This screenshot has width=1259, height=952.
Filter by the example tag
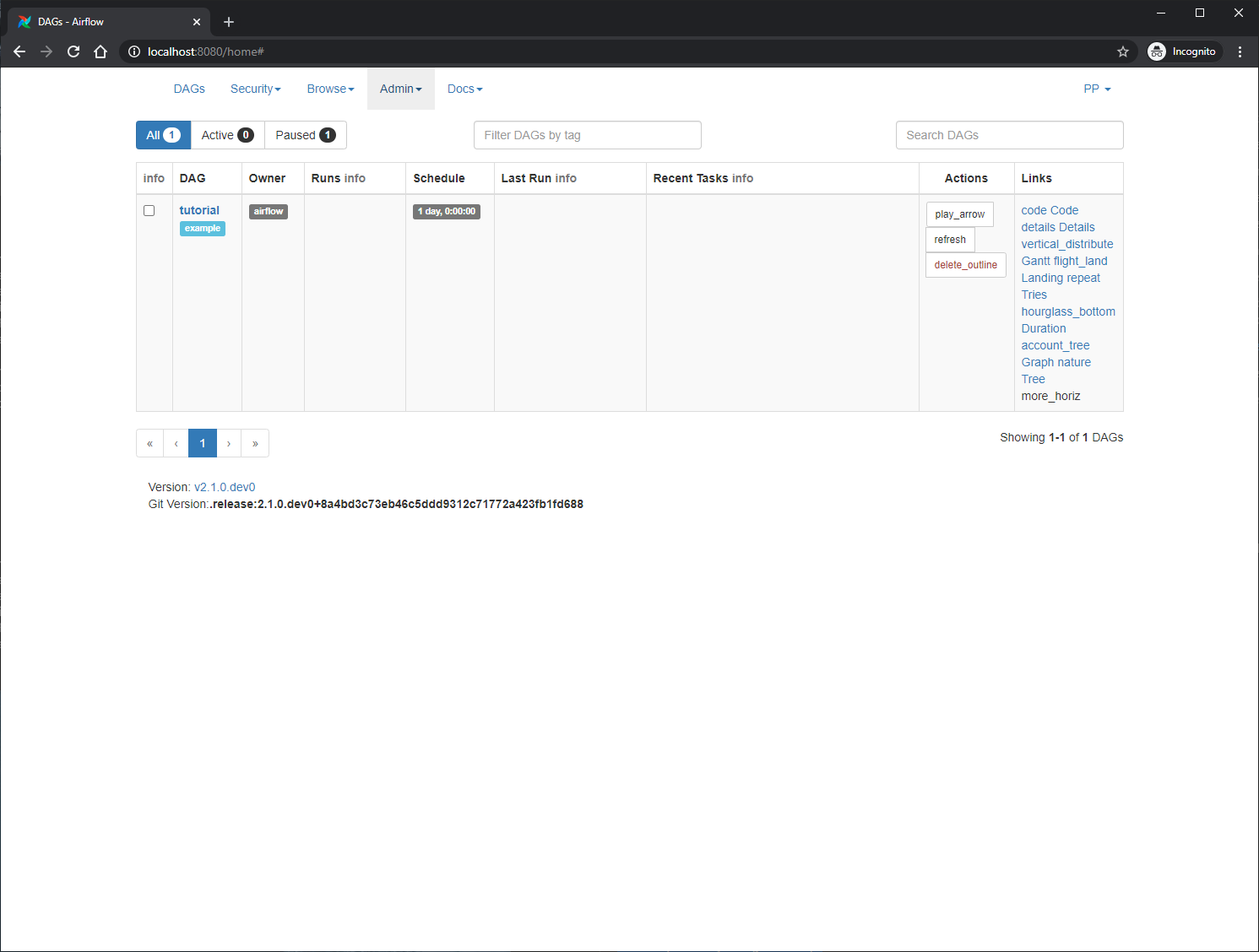203,229
